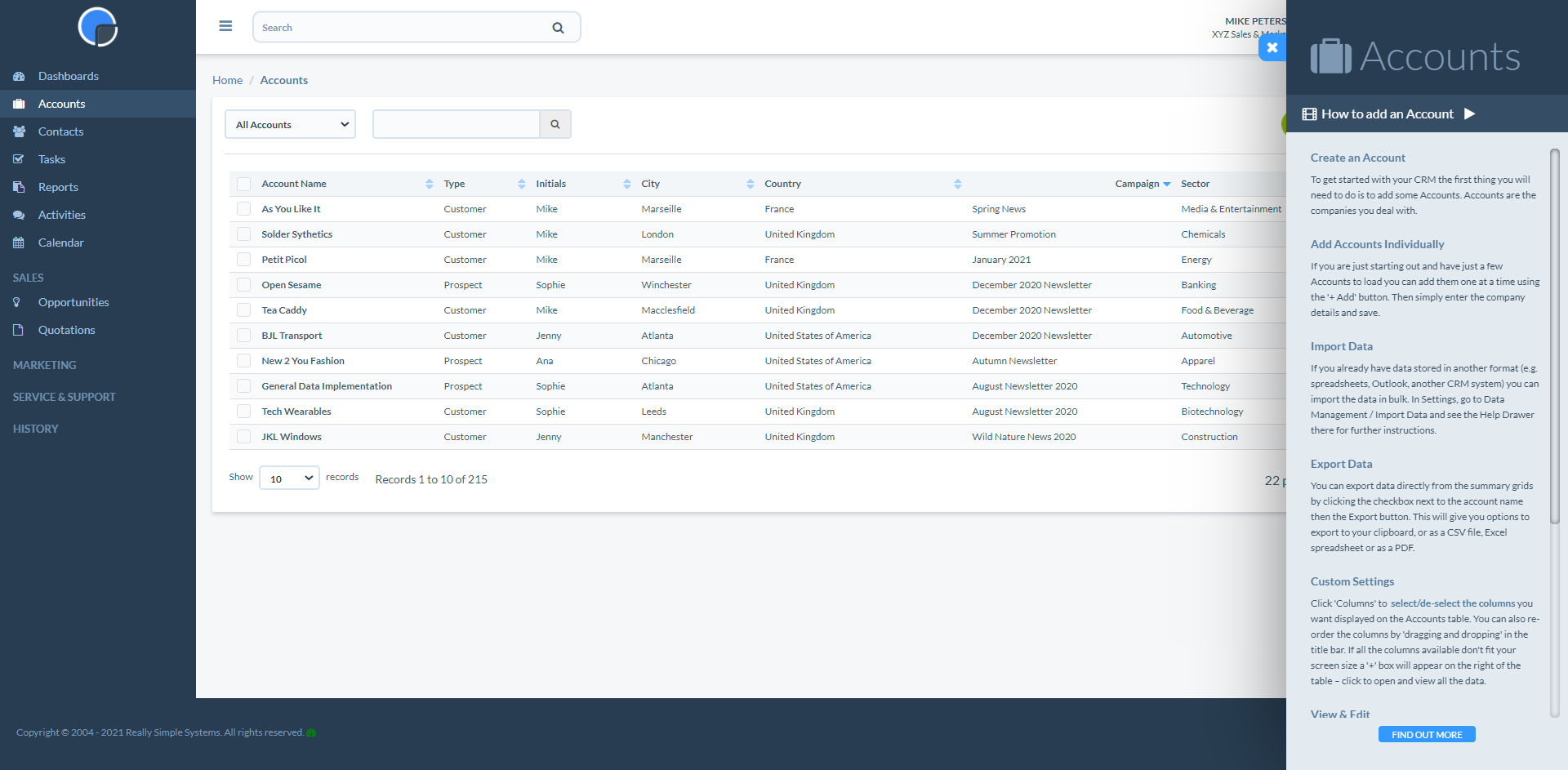Open the As You Like It account

click(x=292, y=209)
